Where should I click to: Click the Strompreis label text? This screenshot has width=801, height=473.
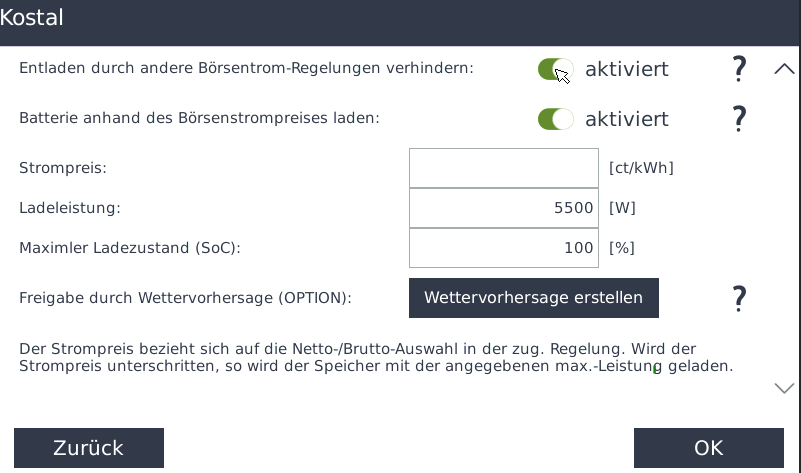[63, 168]
